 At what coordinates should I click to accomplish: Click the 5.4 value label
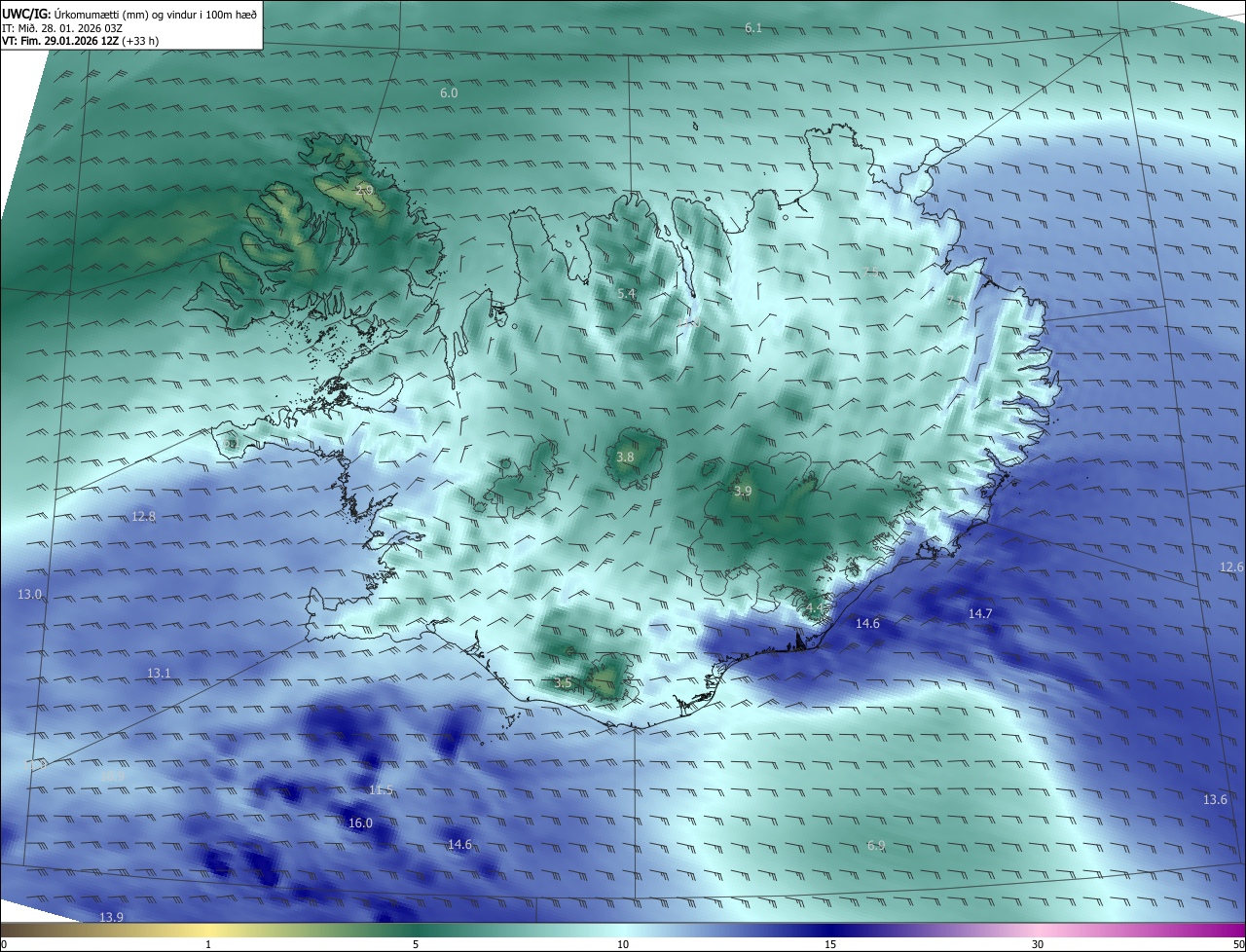(626, 294)
